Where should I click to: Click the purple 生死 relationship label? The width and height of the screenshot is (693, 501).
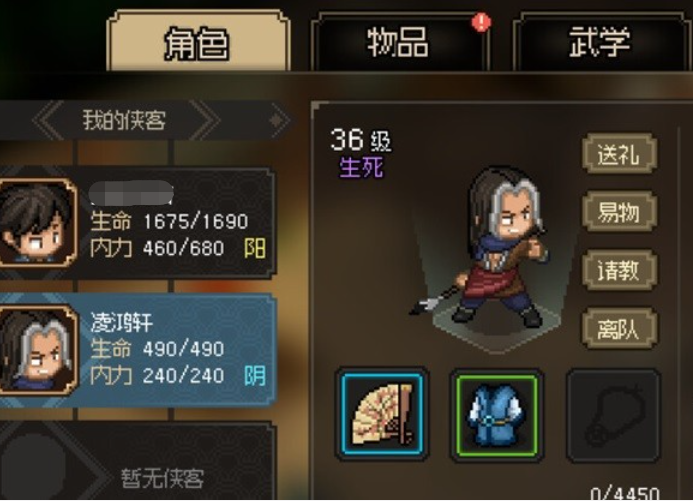click(361, 168)
